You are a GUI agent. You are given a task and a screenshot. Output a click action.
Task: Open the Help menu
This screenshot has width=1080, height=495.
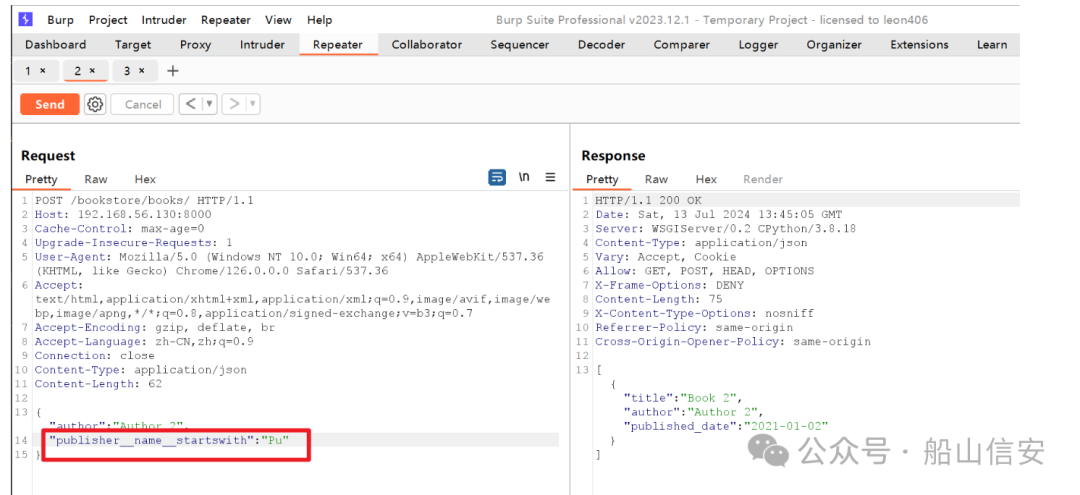click(319, 20)
